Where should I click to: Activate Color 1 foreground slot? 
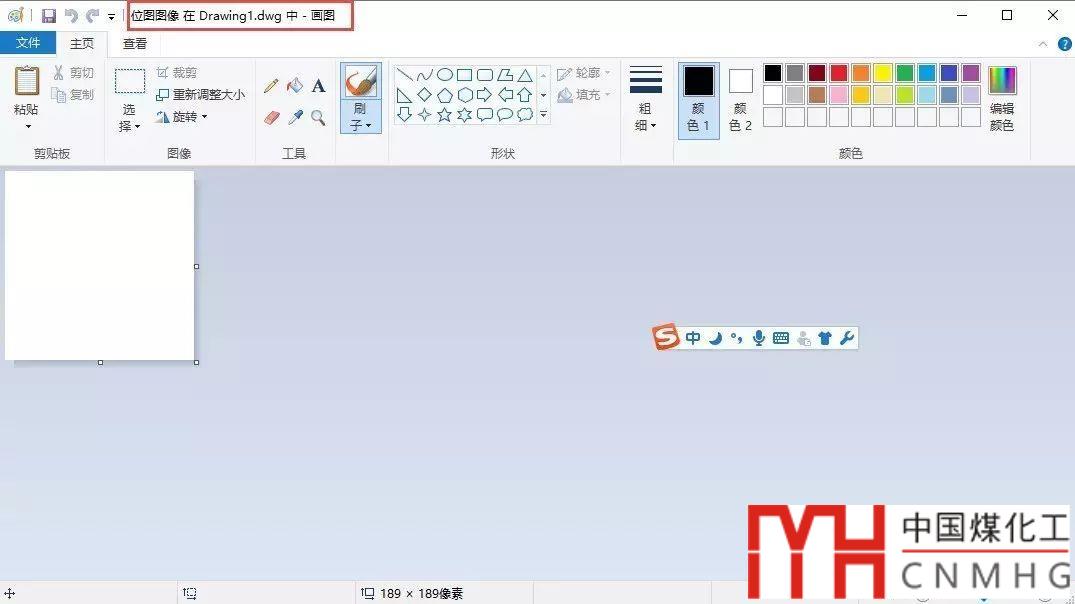click(699, 101)
